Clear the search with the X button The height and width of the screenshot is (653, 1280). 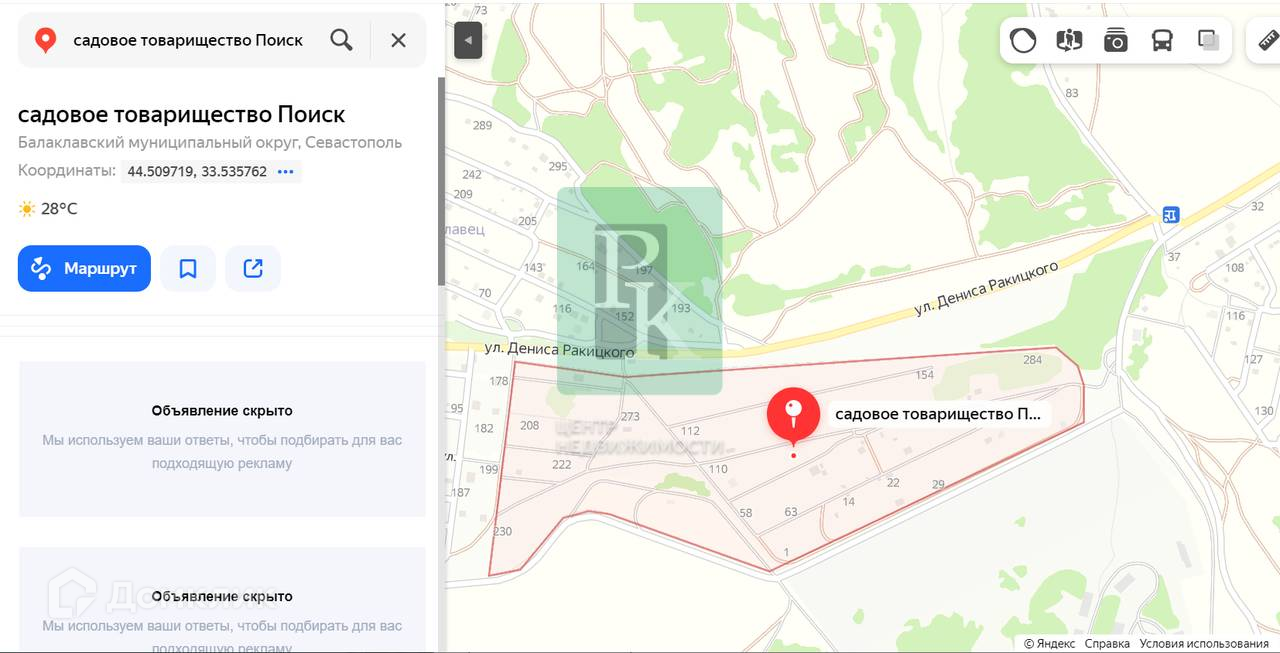coord(398,40)
